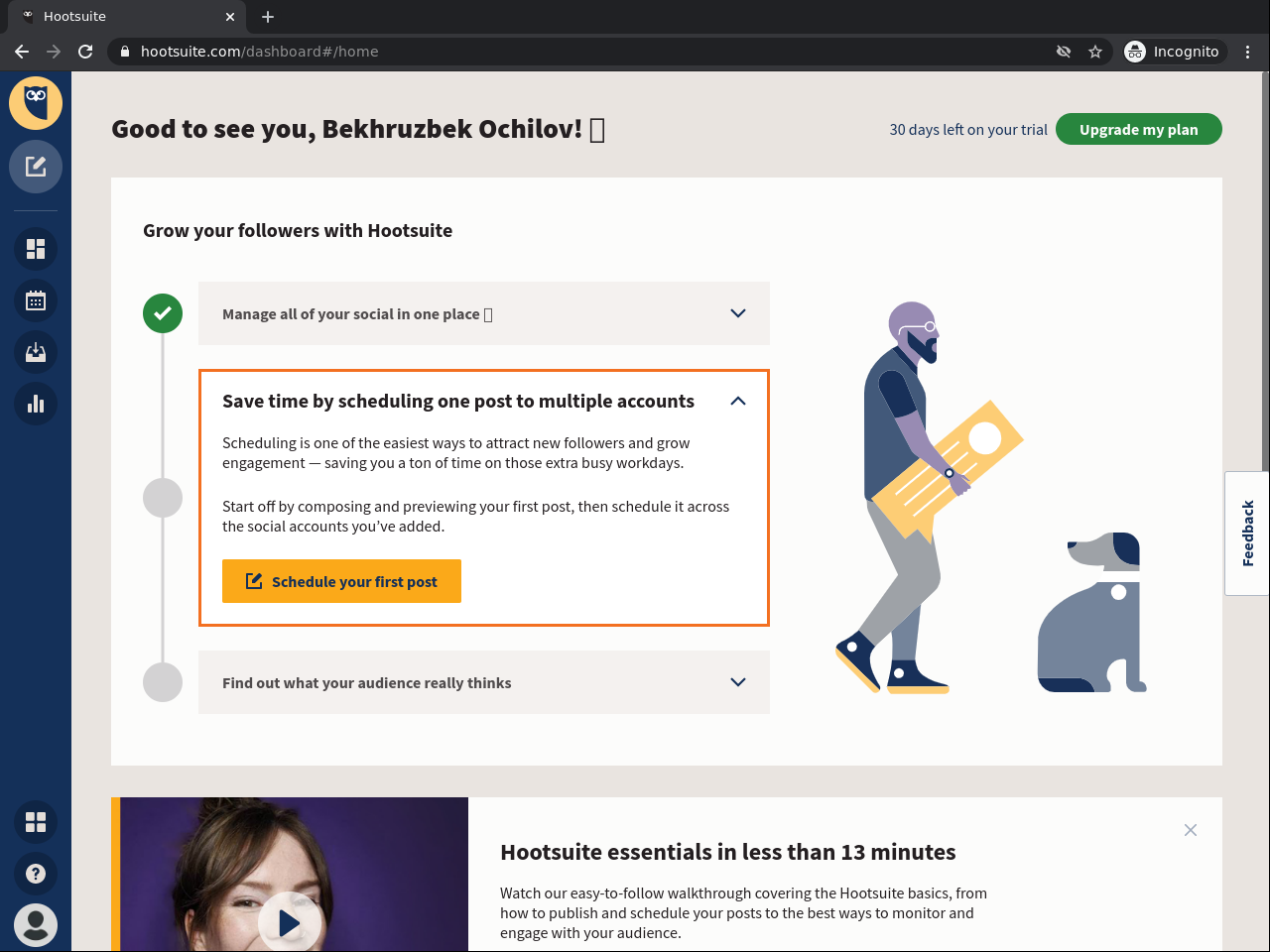Click Upgrade my plan button
Image resolution: width=1270 pixels, height=952 pixels.
pos(1139,129)
